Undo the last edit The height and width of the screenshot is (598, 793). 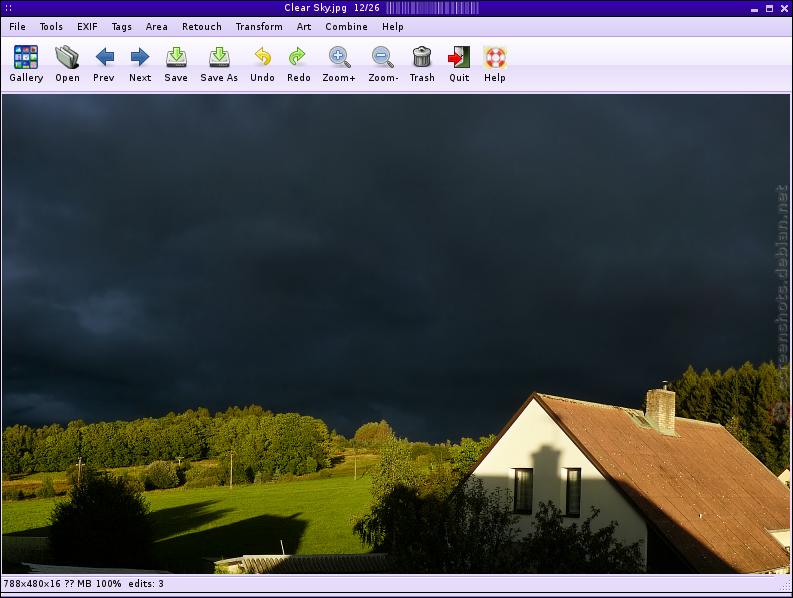[262, 57]
